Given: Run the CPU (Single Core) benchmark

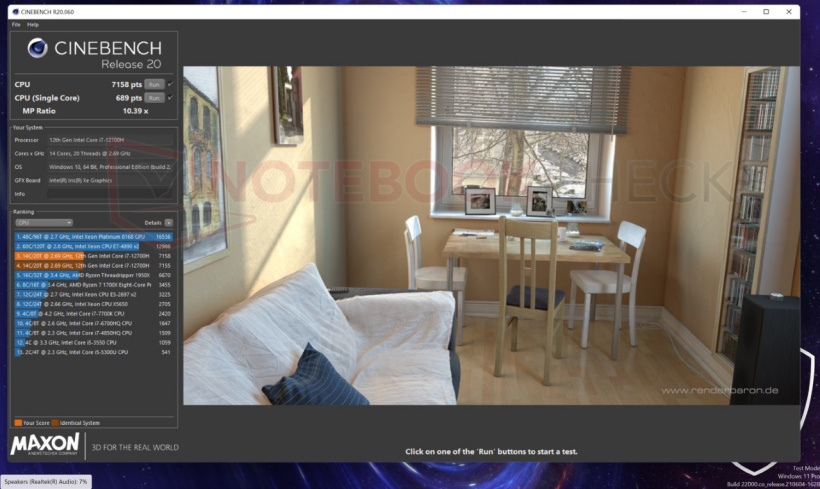Looking at the screenshot, I should click(x=154, y=98).
